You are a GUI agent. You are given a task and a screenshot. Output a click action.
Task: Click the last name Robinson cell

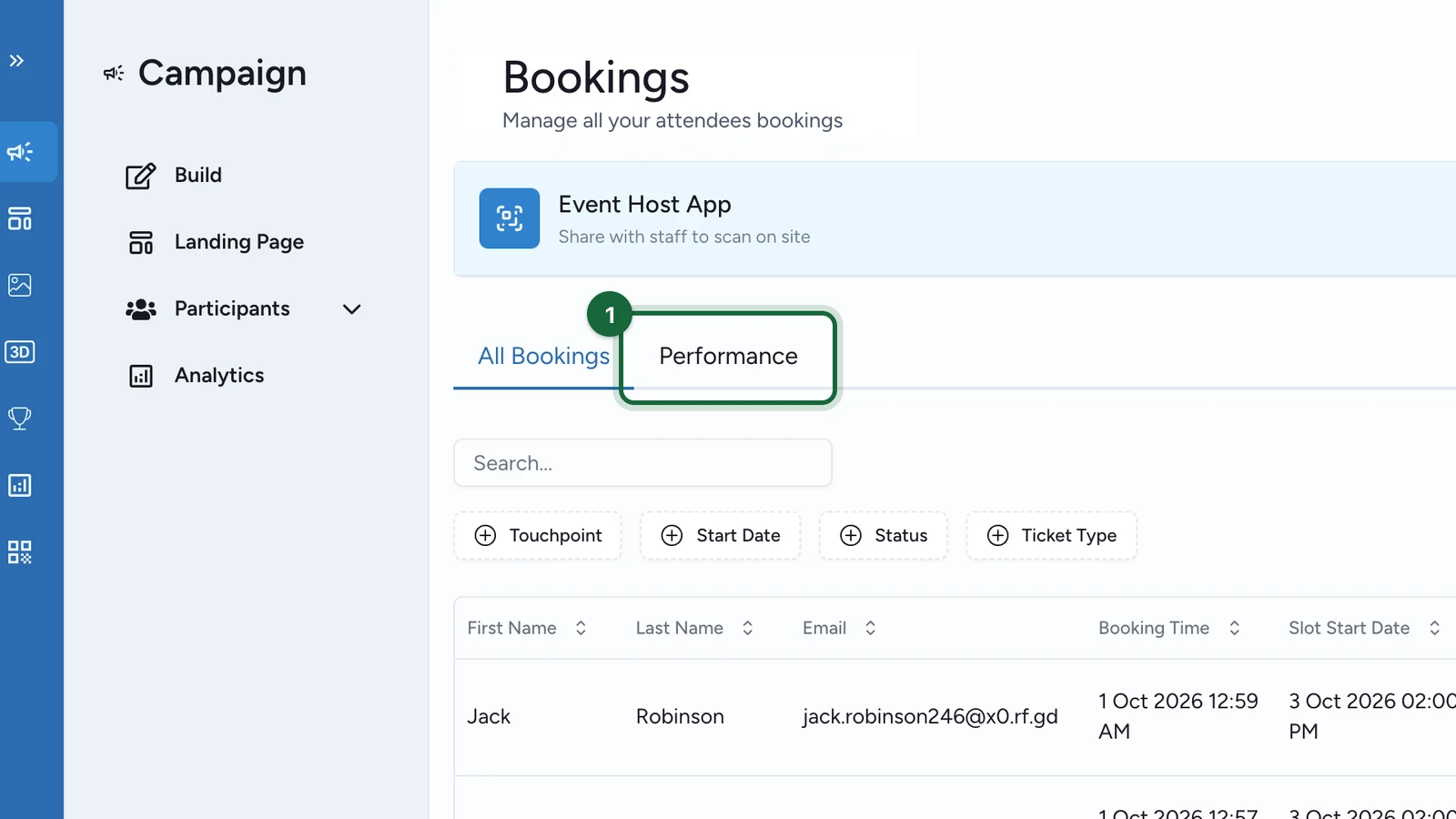point(680,717)
